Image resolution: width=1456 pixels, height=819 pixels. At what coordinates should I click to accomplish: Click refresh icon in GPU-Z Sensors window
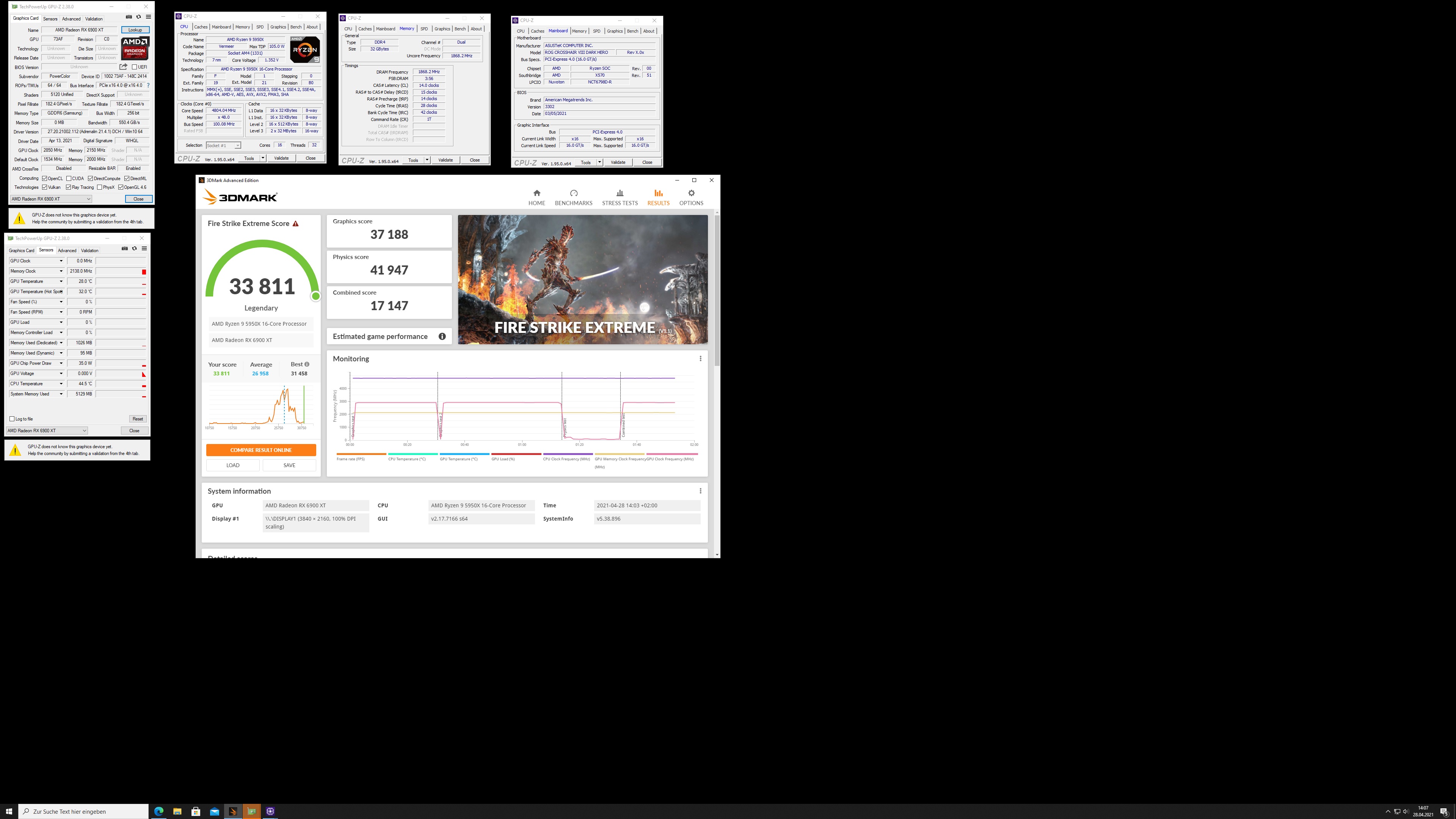coord(135,249)
